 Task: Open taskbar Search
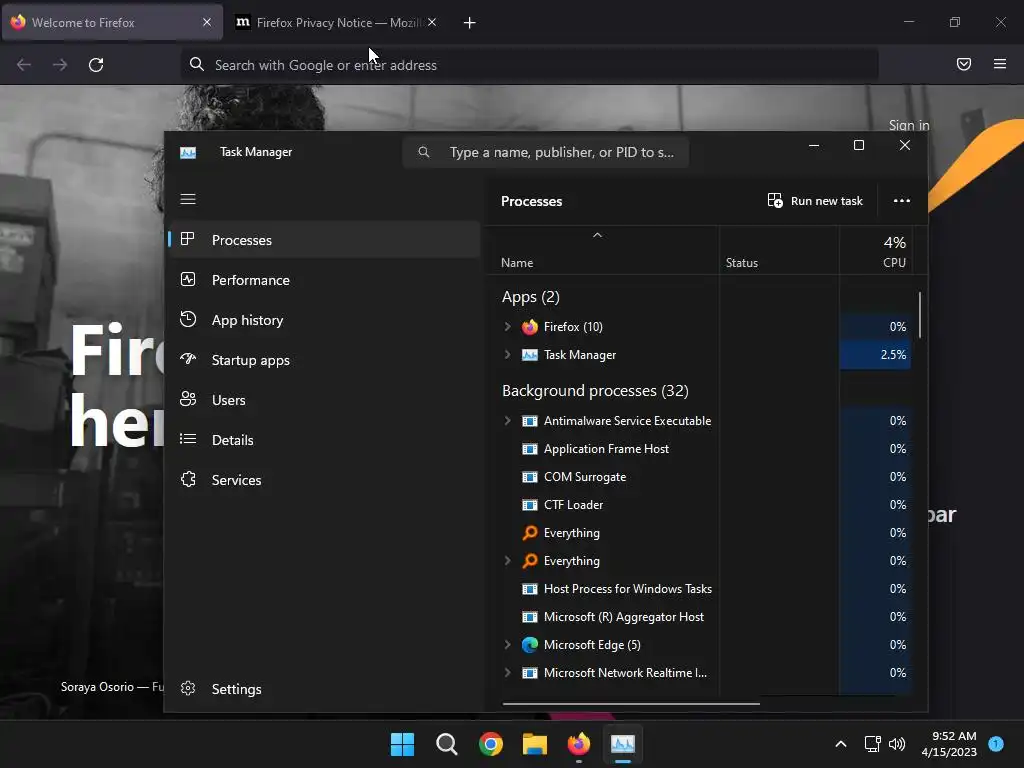point(447,744)
